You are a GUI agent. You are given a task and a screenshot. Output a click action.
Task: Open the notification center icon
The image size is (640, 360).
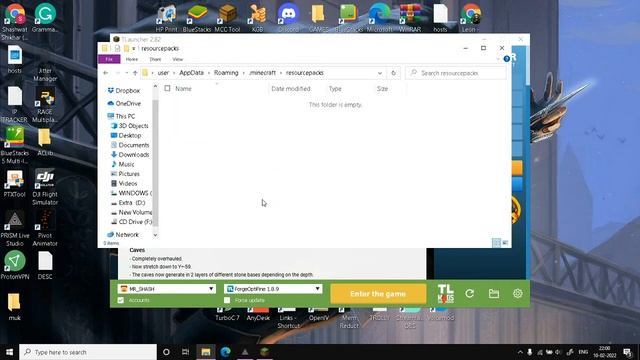click(627, 352)
